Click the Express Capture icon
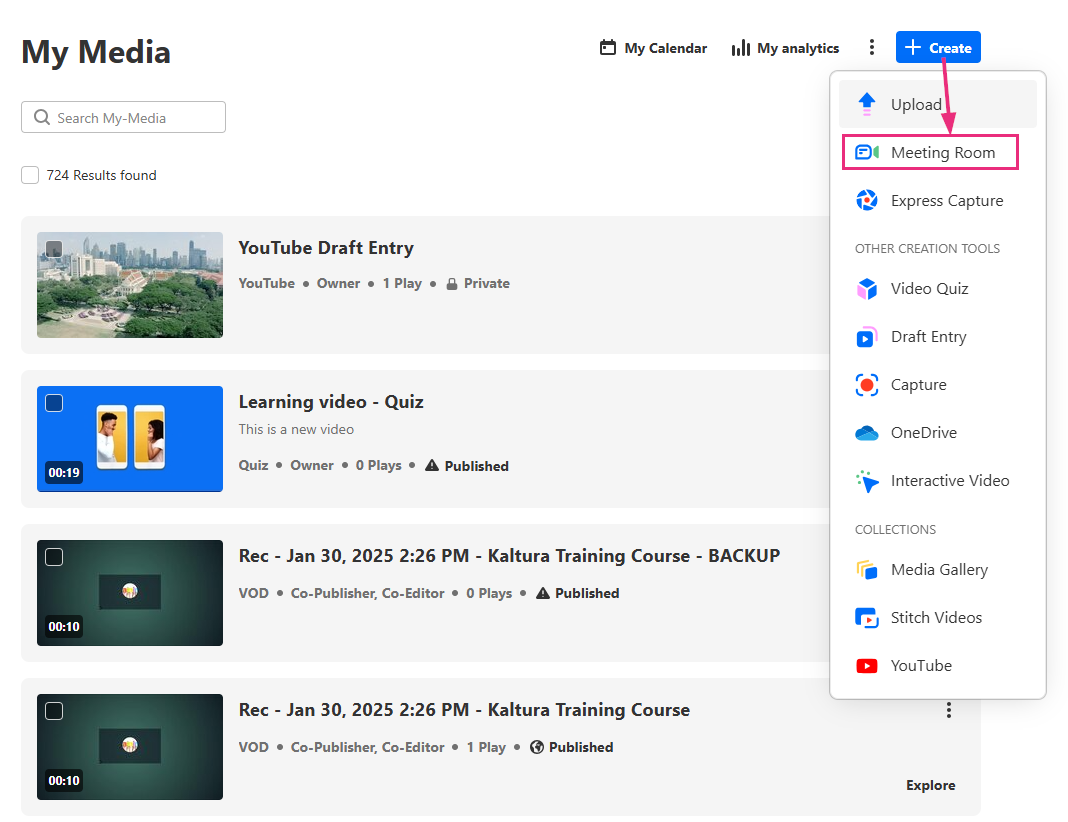 (866, 200)
